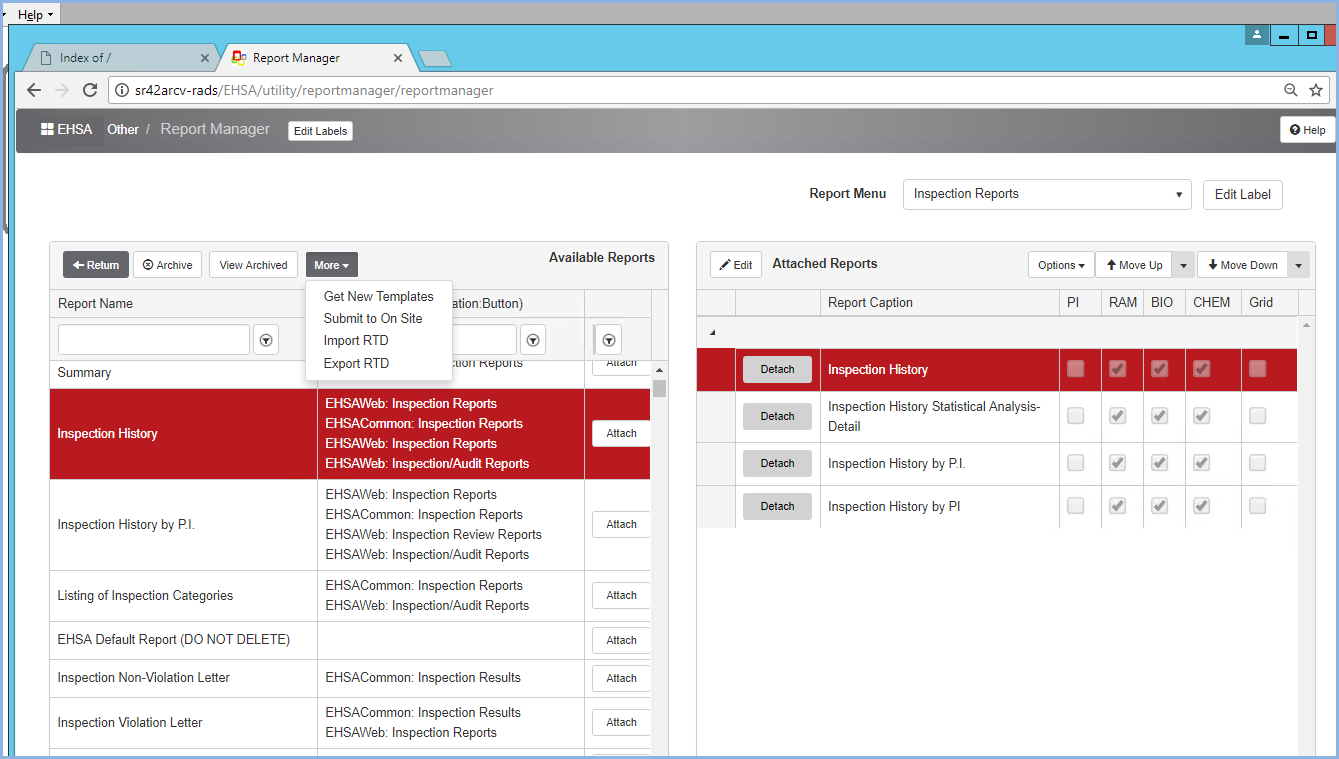Switch to Report Manager tab
The width and height of the screenshot is (1339, 759).
[x=317, y=58]
